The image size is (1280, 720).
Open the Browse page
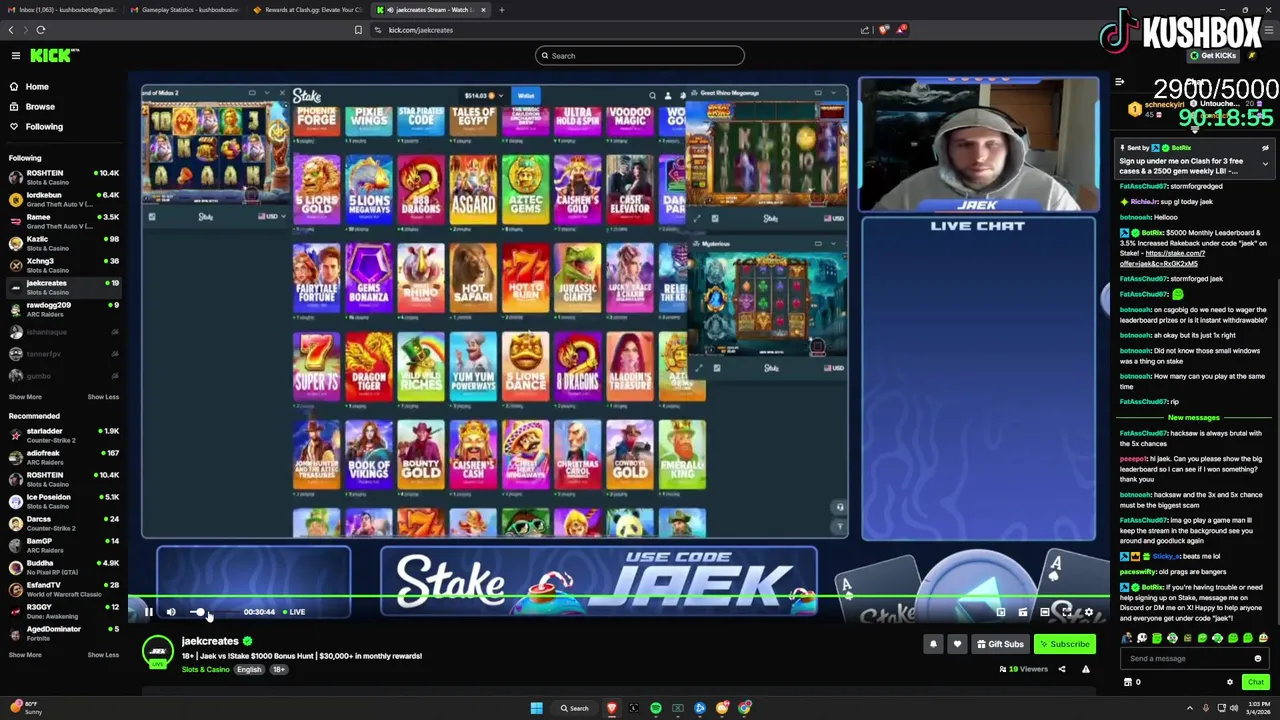pyautogui.click(x=40, y=107)
